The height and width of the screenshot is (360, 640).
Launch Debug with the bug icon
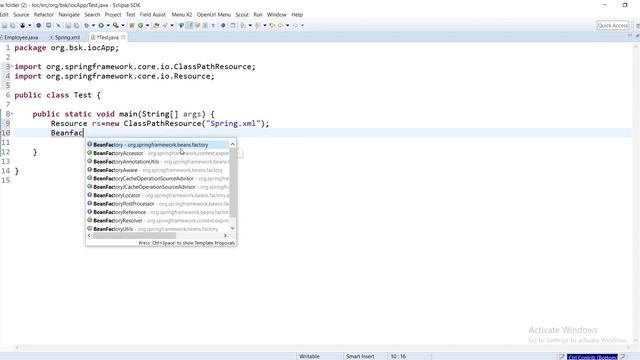pos(86,25)
